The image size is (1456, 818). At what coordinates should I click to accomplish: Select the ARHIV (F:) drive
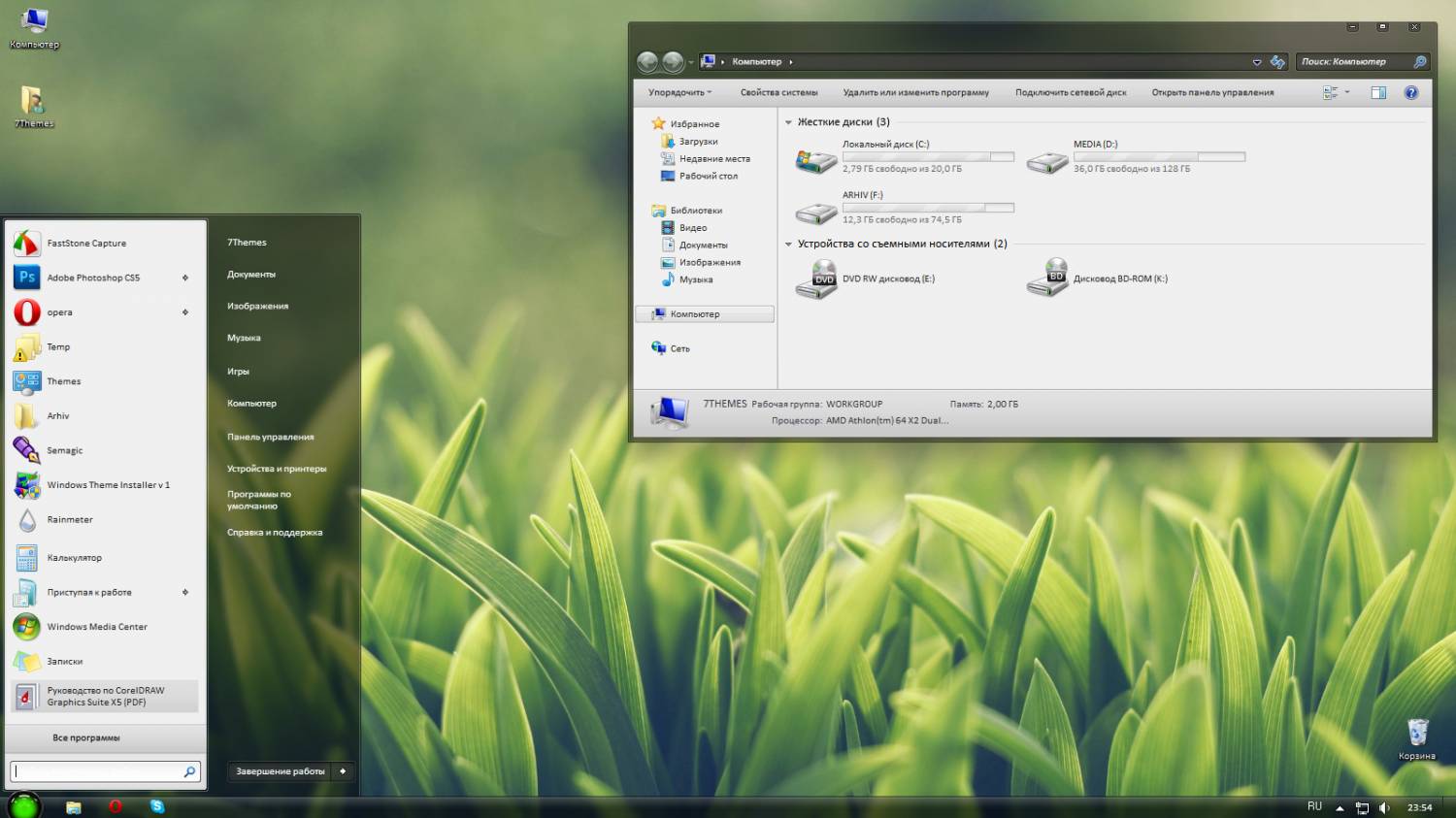pyautogui.click(x=905, y=208)
